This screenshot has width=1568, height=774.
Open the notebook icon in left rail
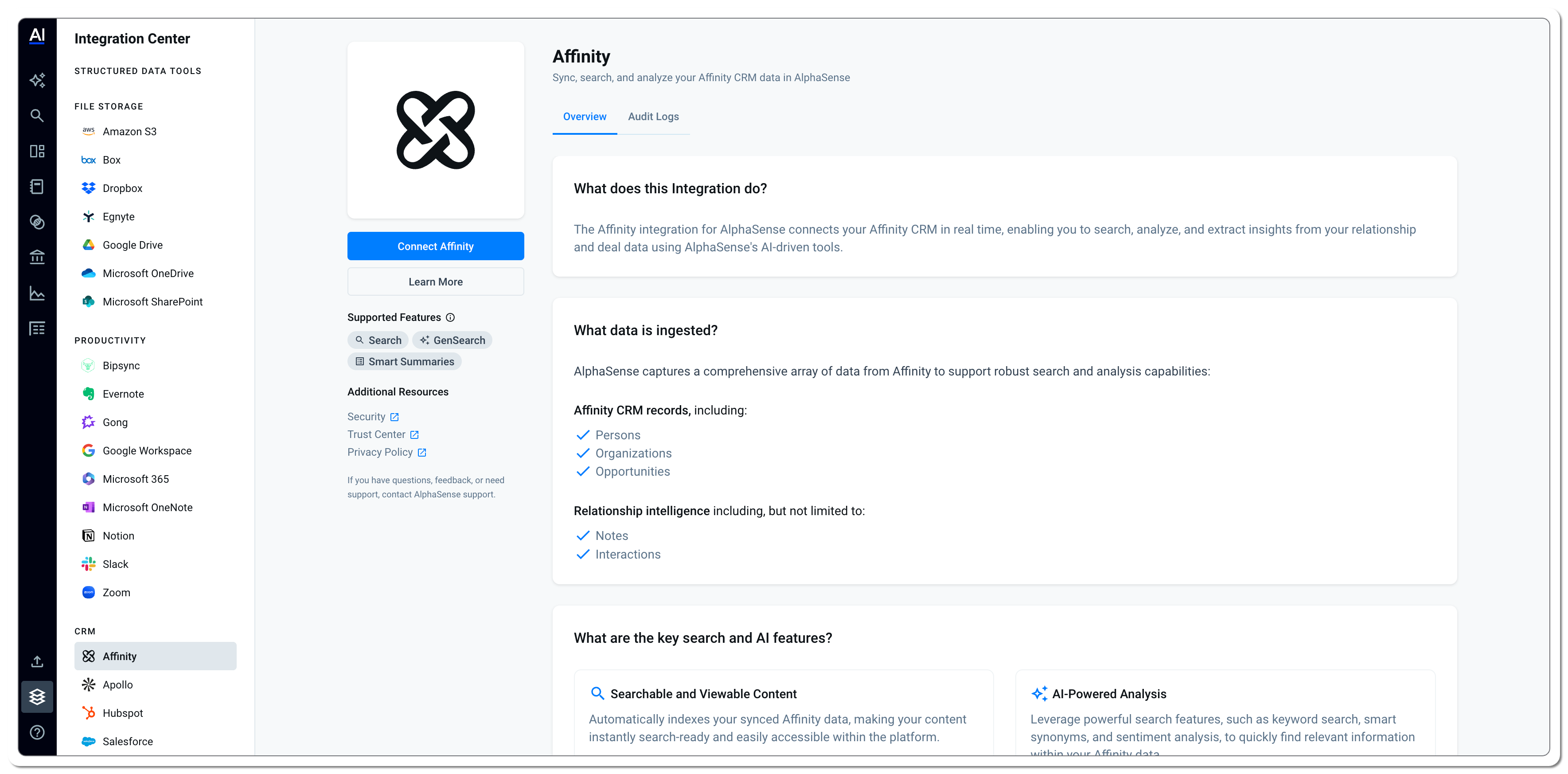pos(37,186)
